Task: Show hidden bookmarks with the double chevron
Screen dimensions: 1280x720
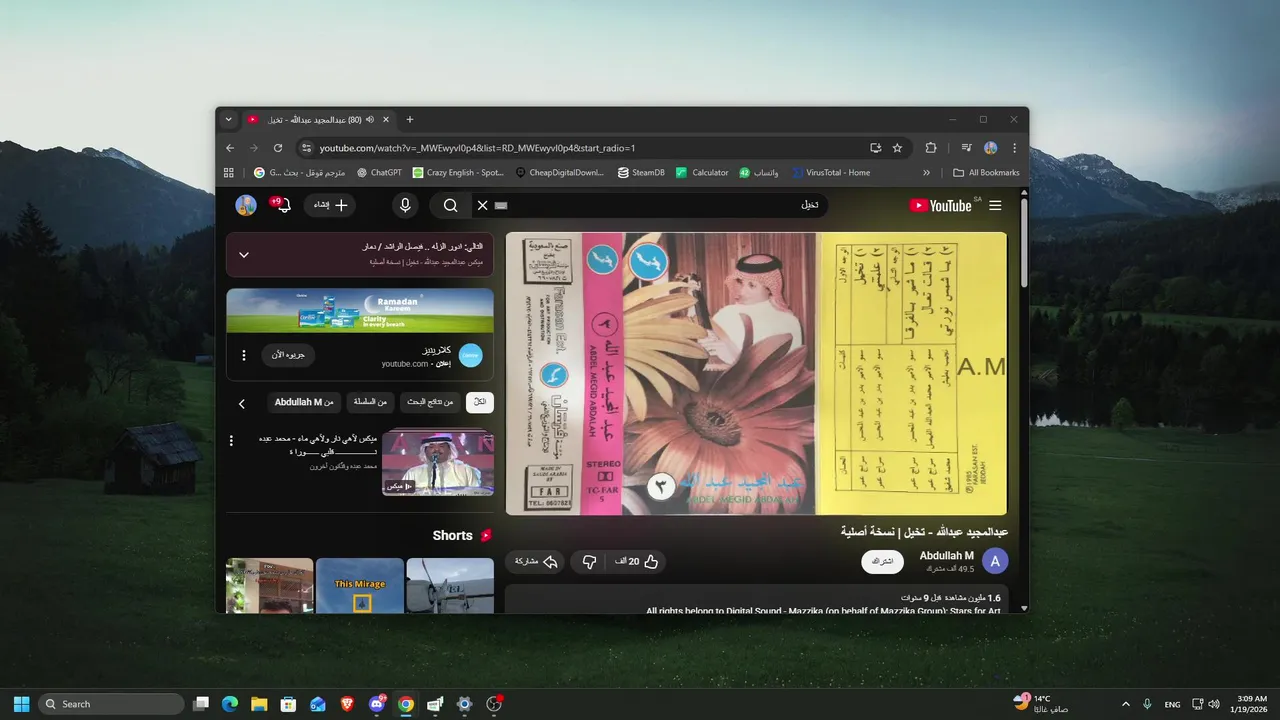Action: (x=926, y=172)
